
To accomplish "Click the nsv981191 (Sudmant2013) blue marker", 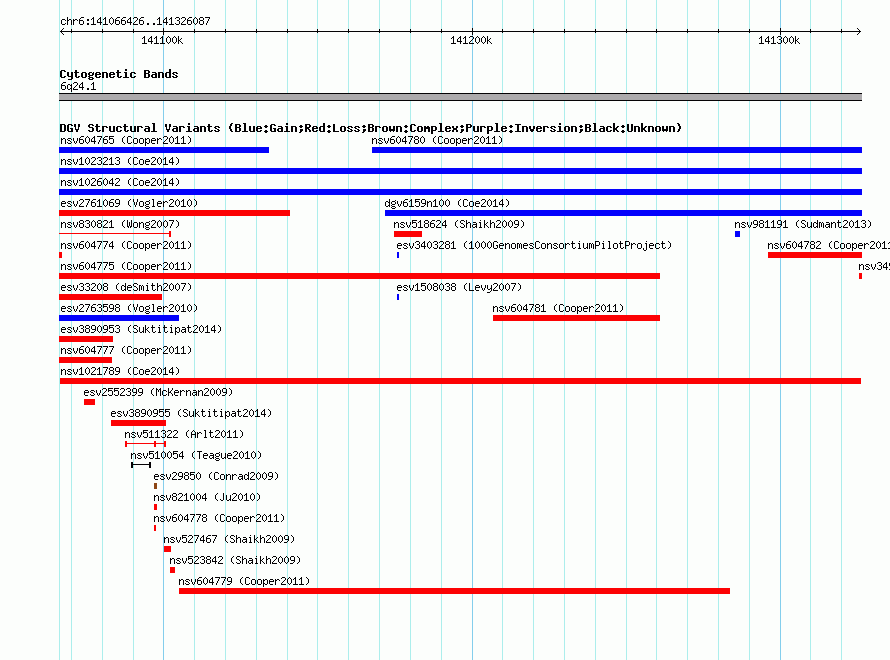I will 737,234.
